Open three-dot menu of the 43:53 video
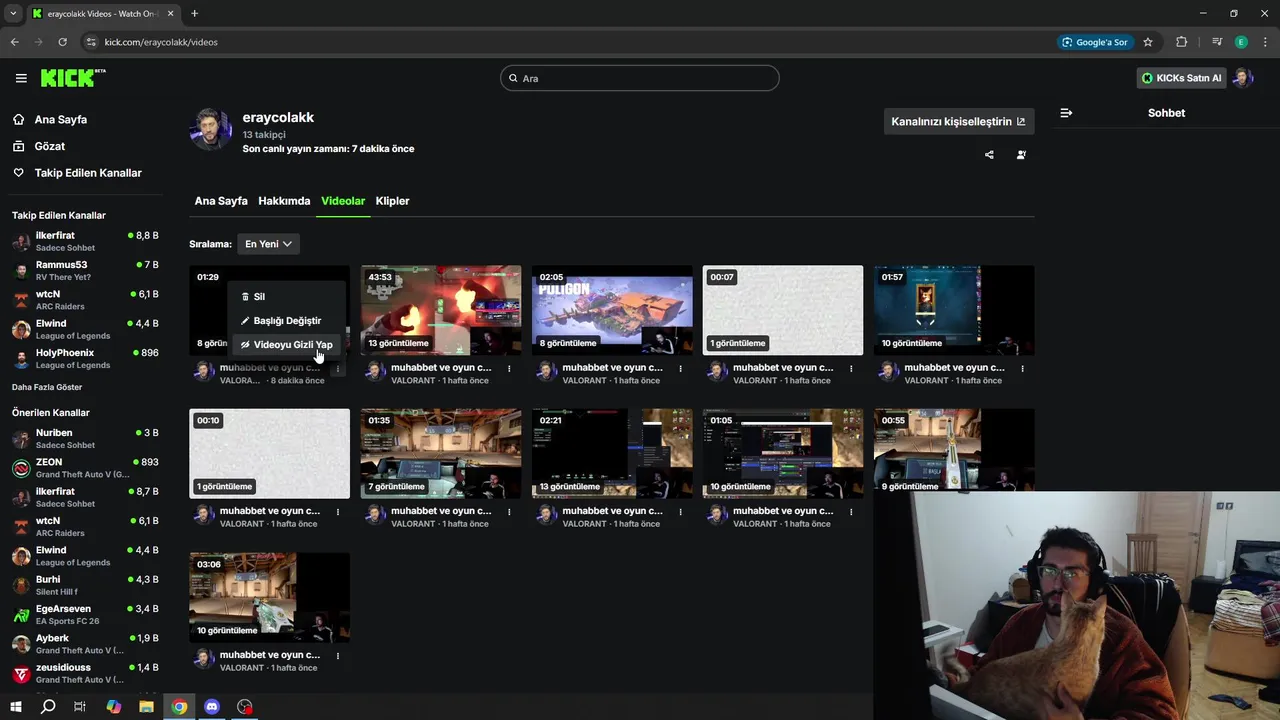The height and width of the screenshot is (720, 1280). point(509,368)
